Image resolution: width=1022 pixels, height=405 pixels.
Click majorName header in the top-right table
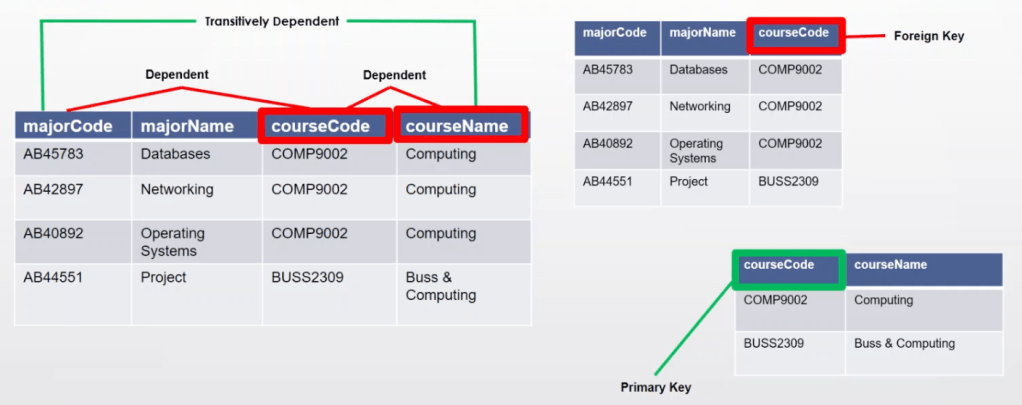coord(702,33)
